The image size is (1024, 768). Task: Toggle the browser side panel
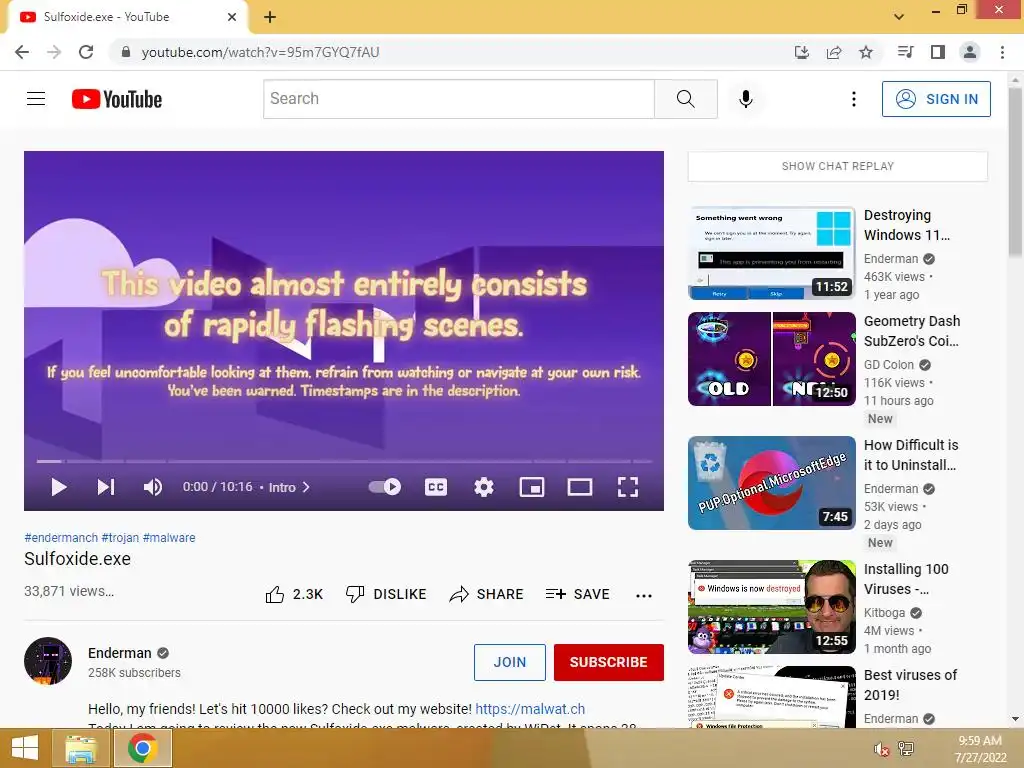(938, 52)
